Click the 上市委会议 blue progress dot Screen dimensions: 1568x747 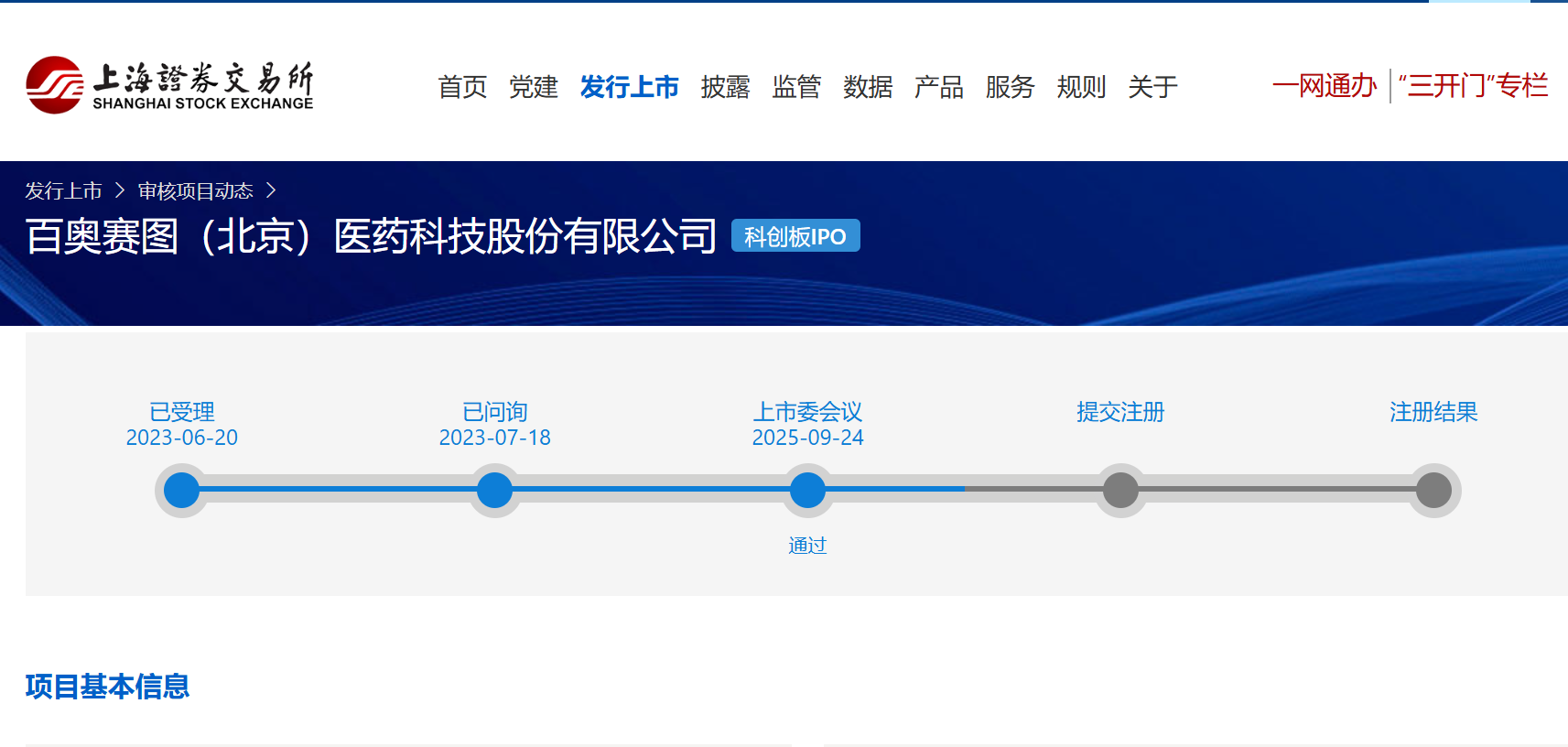807,491
